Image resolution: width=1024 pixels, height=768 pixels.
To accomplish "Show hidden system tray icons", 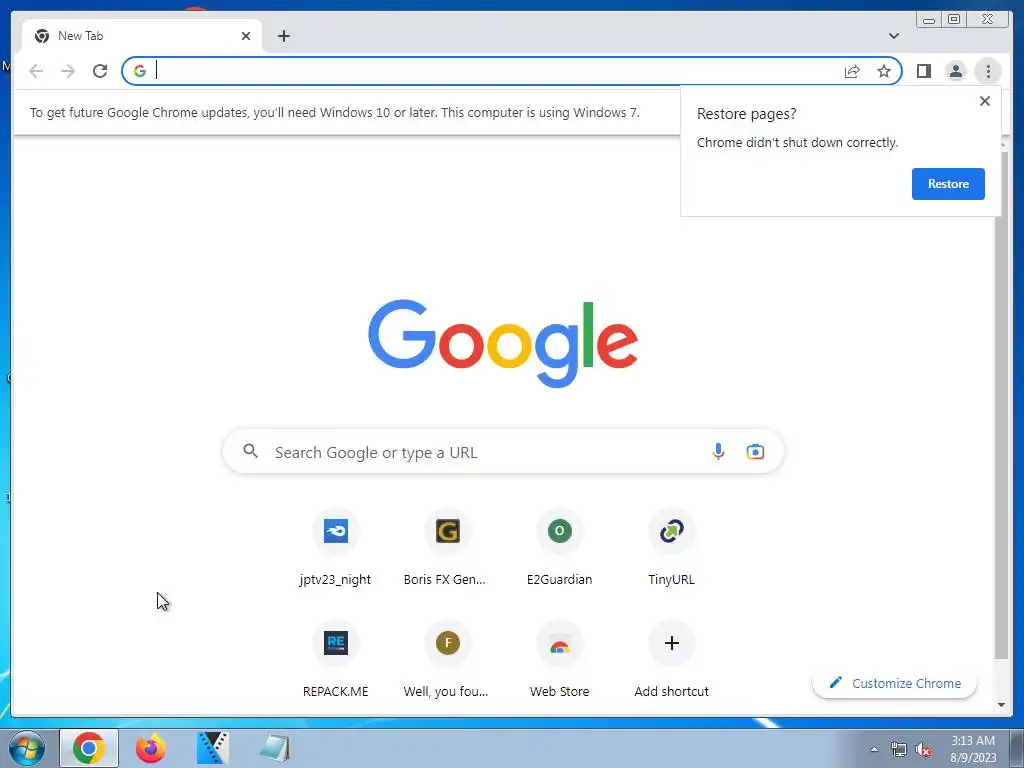I will pos(874,749).
